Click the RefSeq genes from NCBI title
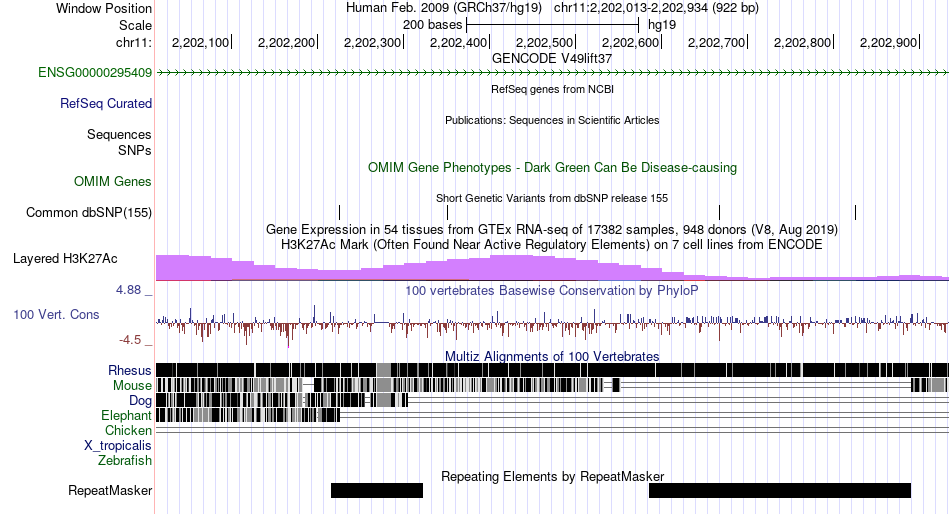The width and height of the screenshot is (950, 514). click(552, 89)
